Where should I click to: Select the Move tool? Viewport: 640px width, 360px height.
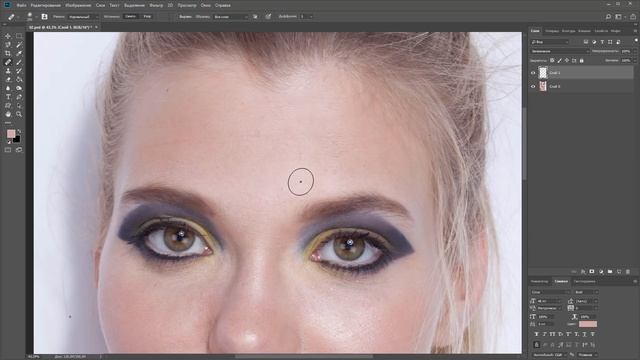click(x=8, y=36)
